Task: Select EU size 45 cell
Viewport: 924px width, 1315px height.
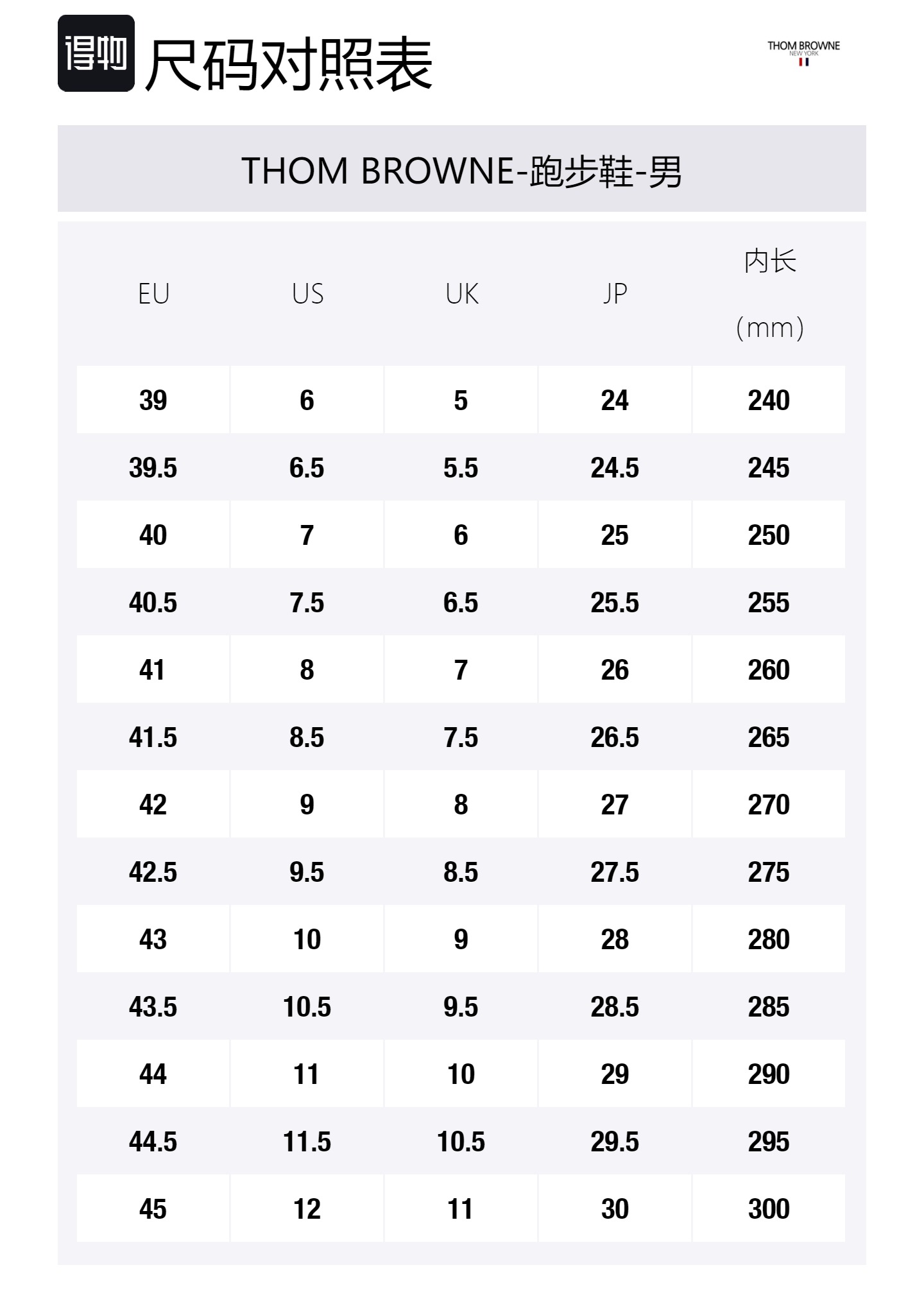Action: coord(153,1209)
